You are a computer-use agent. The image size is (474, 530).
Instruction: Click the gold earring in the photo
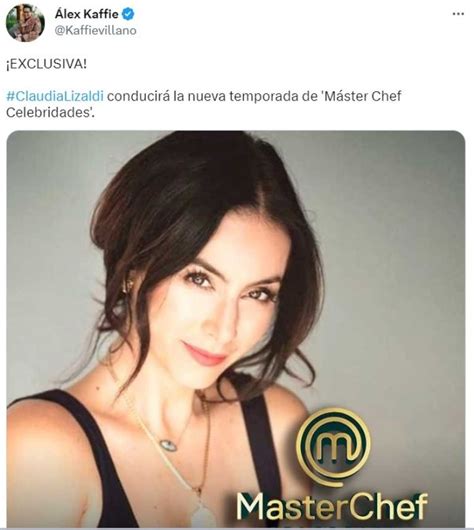click(x=128, y=286)
